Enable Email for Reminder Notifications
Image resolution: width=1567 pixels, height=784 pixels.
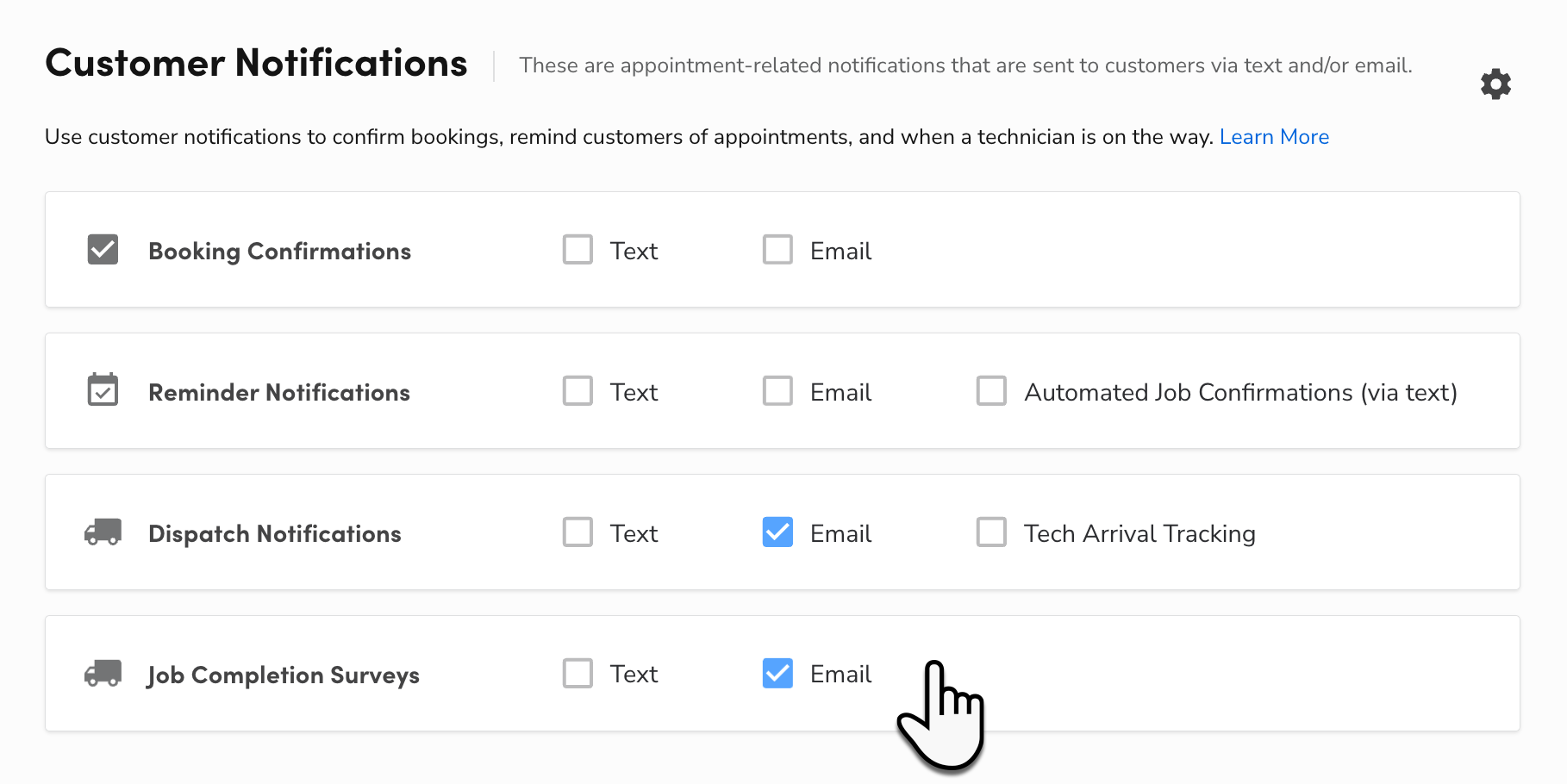(777, 390)
